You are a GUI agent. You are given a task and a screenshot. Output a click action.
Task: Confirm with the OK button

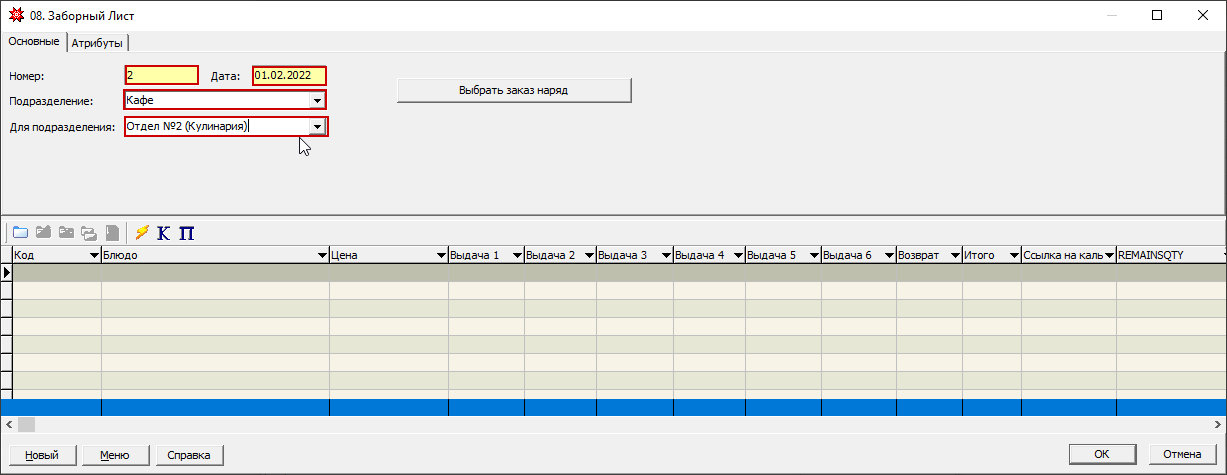(1101, 455)
